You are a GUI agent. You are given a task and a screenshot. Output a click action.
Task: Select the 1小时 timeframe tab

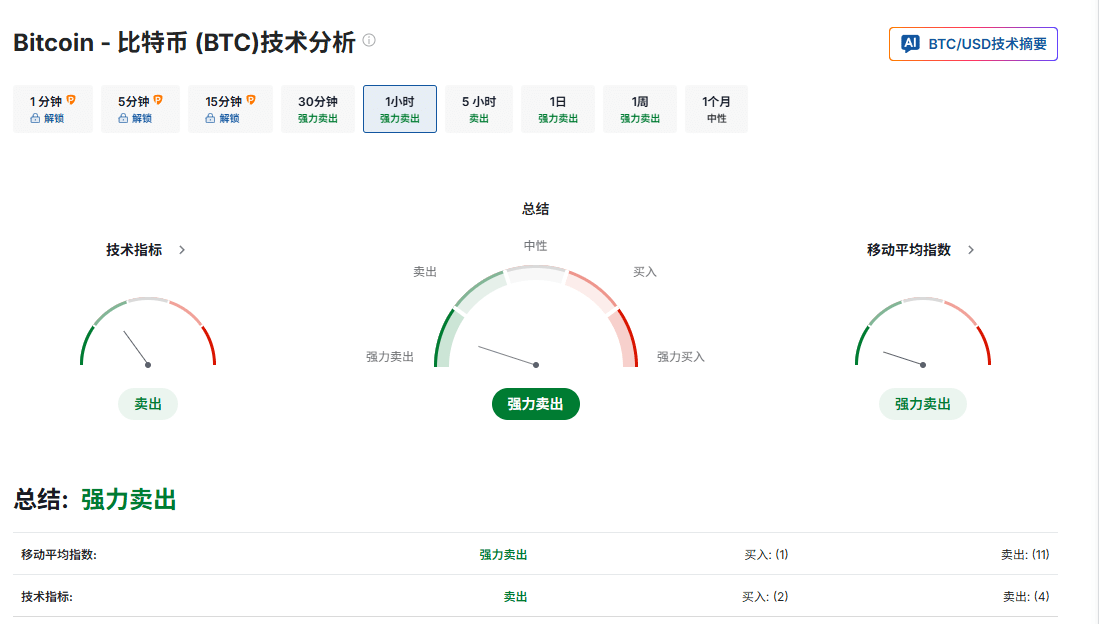400,109
